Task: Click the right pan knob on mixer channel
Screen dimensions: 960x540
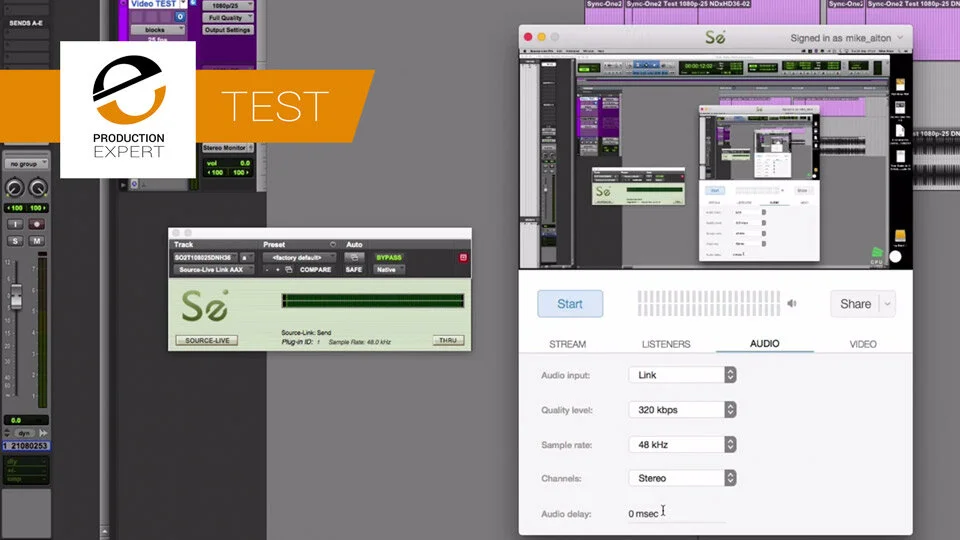Action: point(38,188)
